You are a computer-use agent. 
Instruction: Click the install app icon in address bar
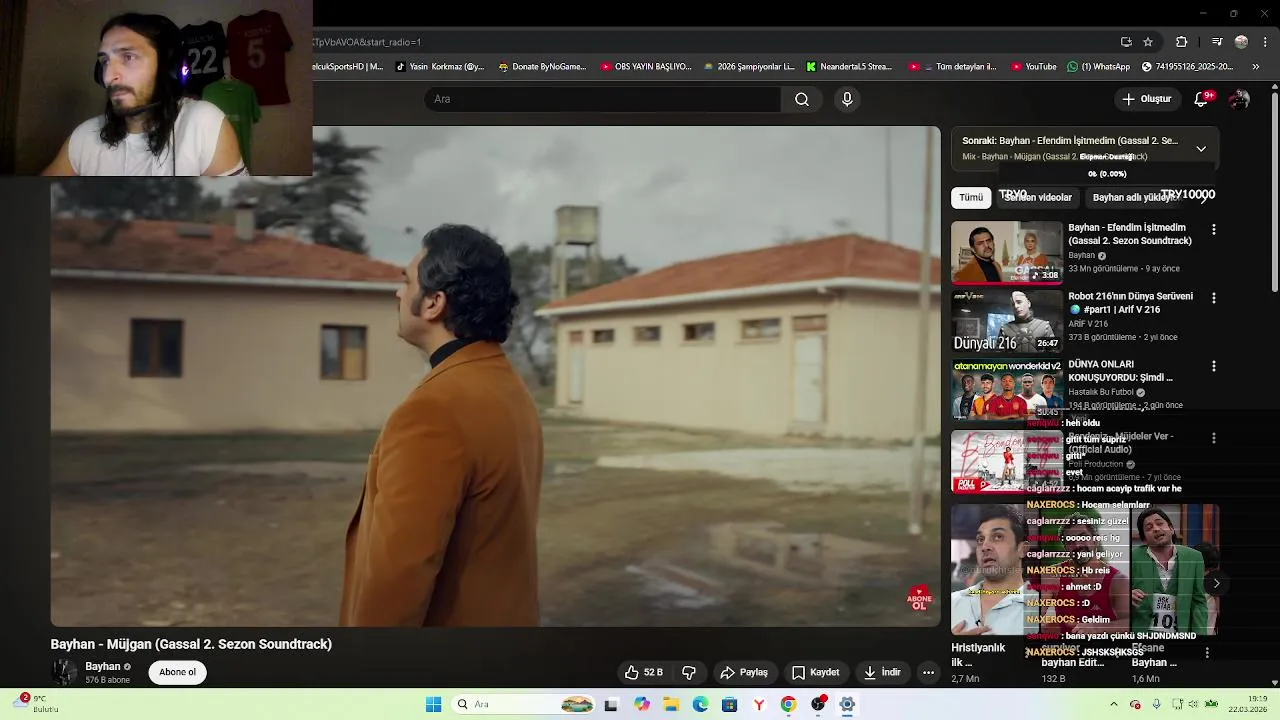pyautogui.click(x=1126, y=42)
